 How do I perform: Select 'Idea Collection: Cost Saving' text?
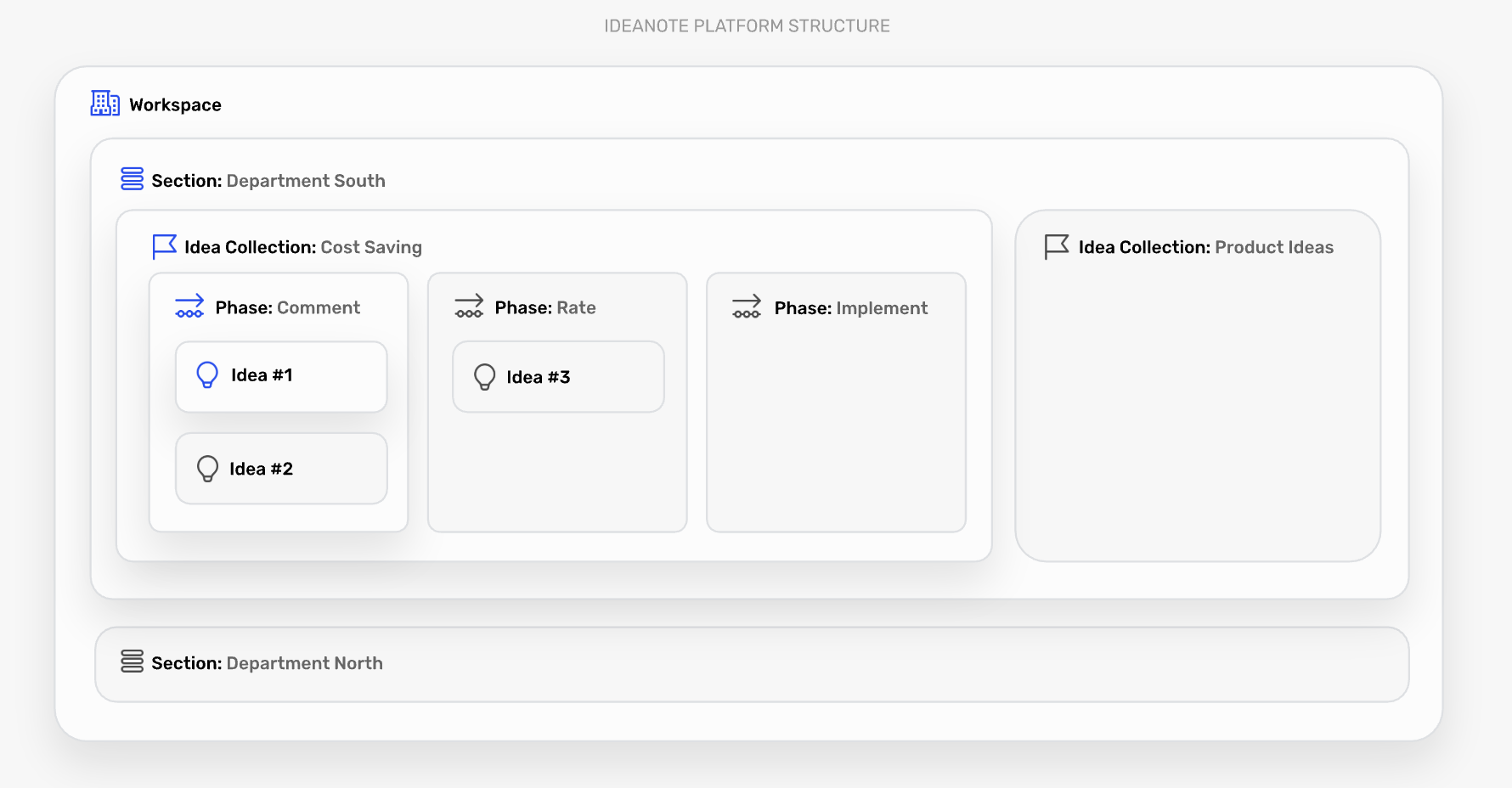pos(303,247)
